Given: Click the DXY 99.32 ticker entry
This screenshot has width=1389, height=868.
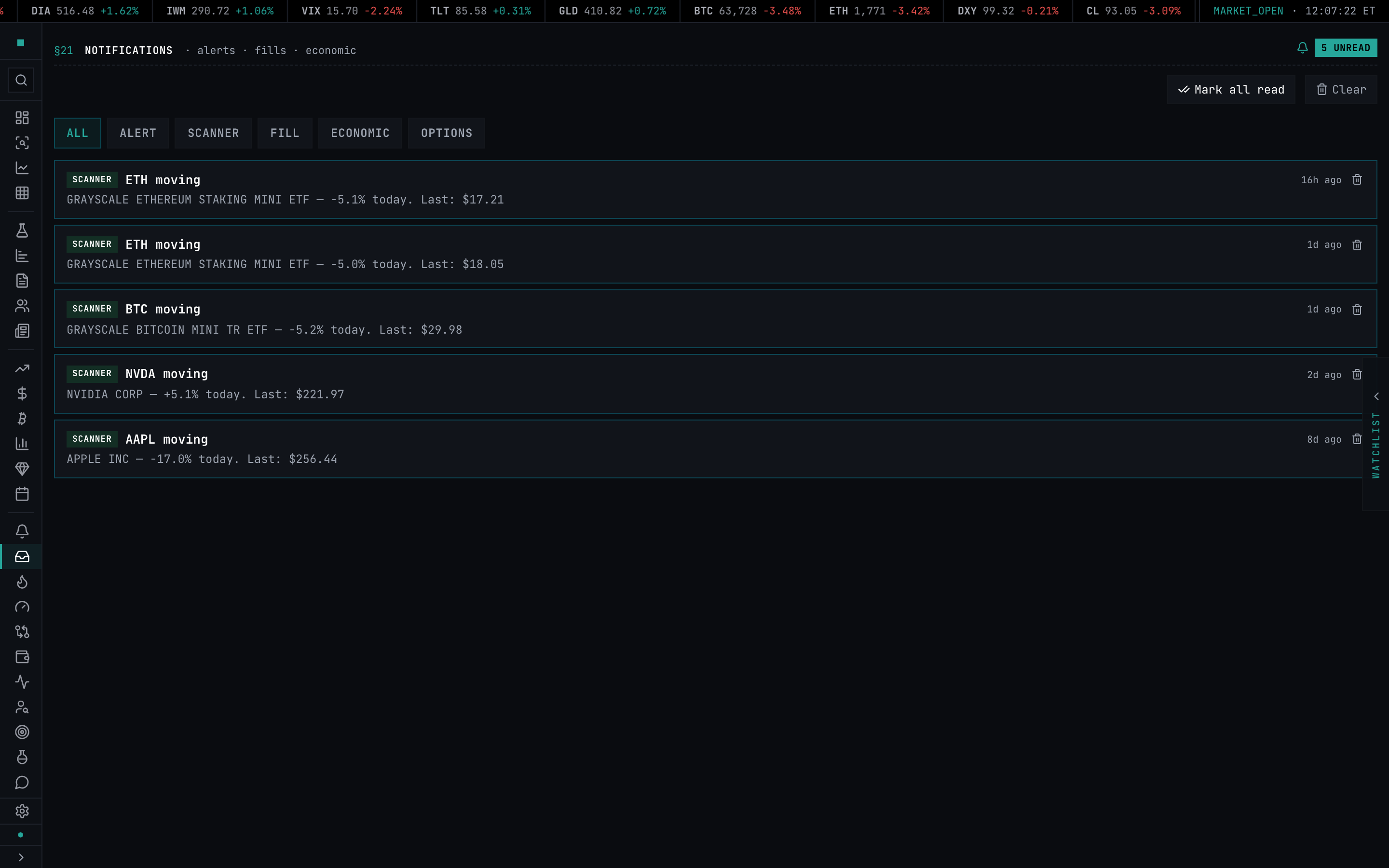Looking at the screenshot, I should coord(1008,11).
